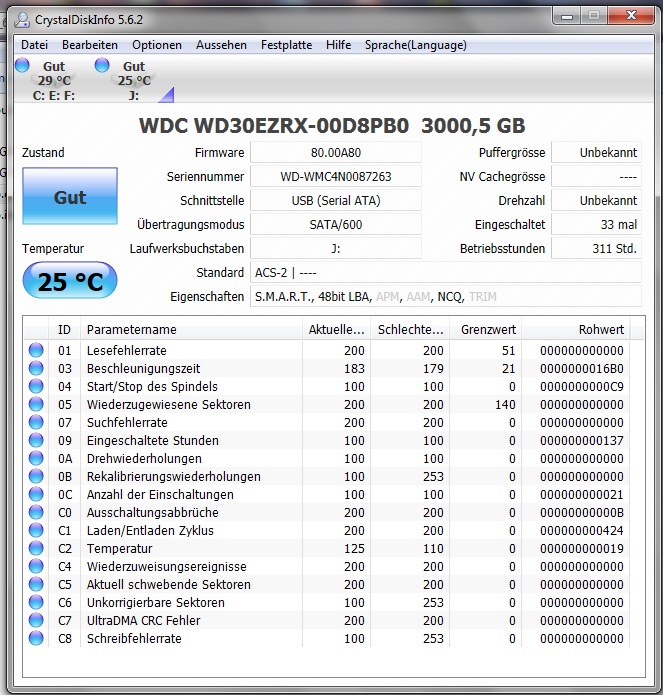Close the CrystalDiskInfo window
This screenshot has height=698, width=664.
[x=631, y=16]
